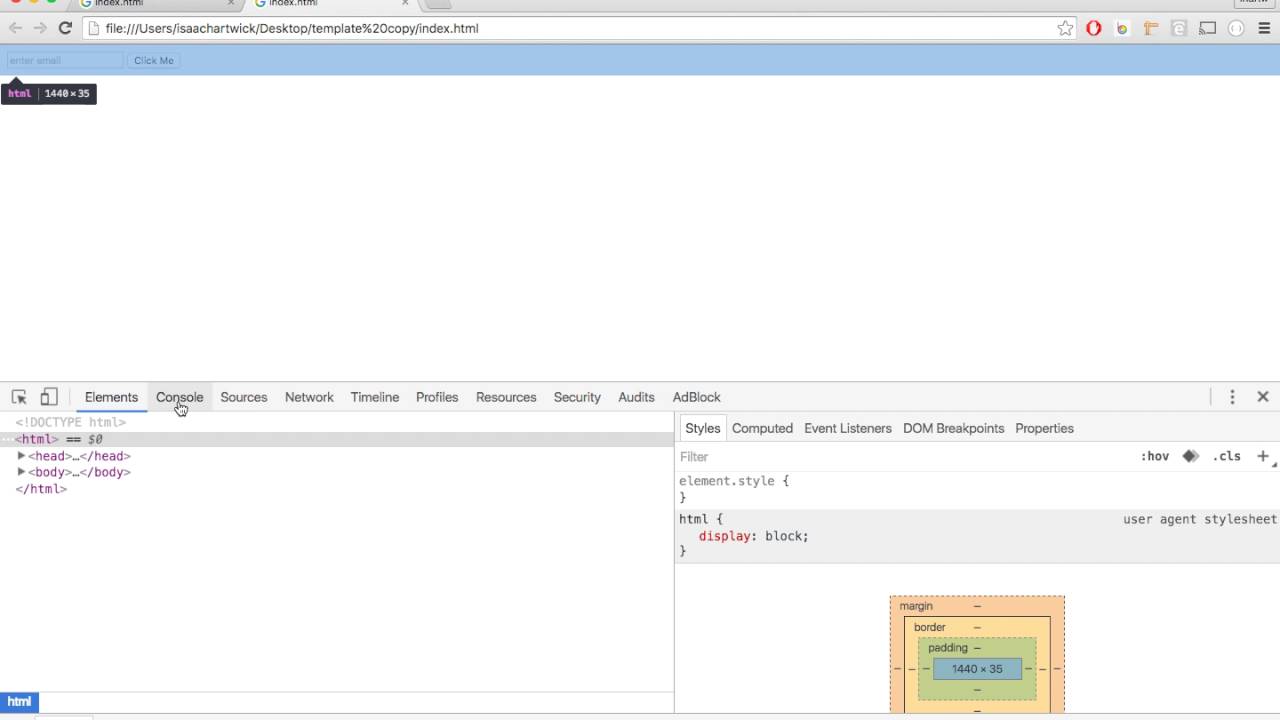Close the DevTools panel
The image size is (1280, 720).
1263,397
